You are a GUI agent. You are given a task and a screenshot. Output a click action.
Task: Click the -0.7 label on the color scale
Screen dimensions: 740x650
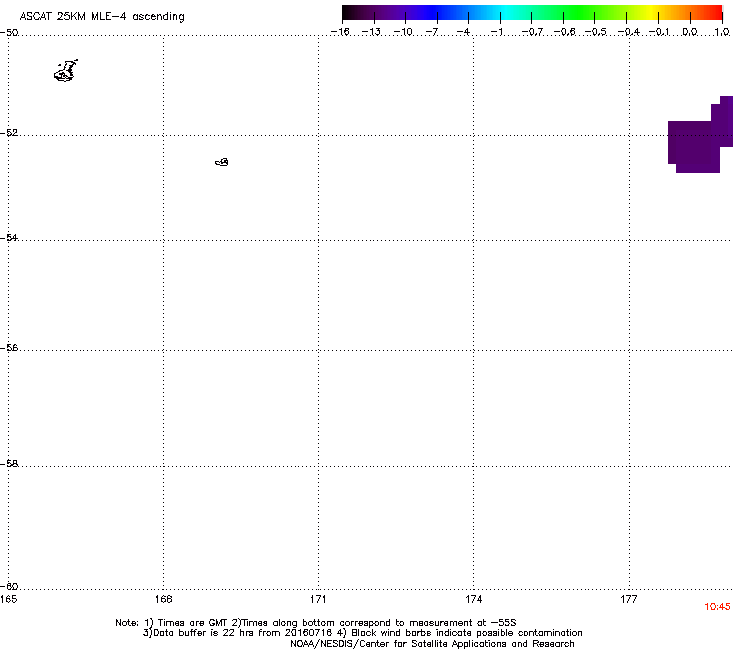[532, 32]
